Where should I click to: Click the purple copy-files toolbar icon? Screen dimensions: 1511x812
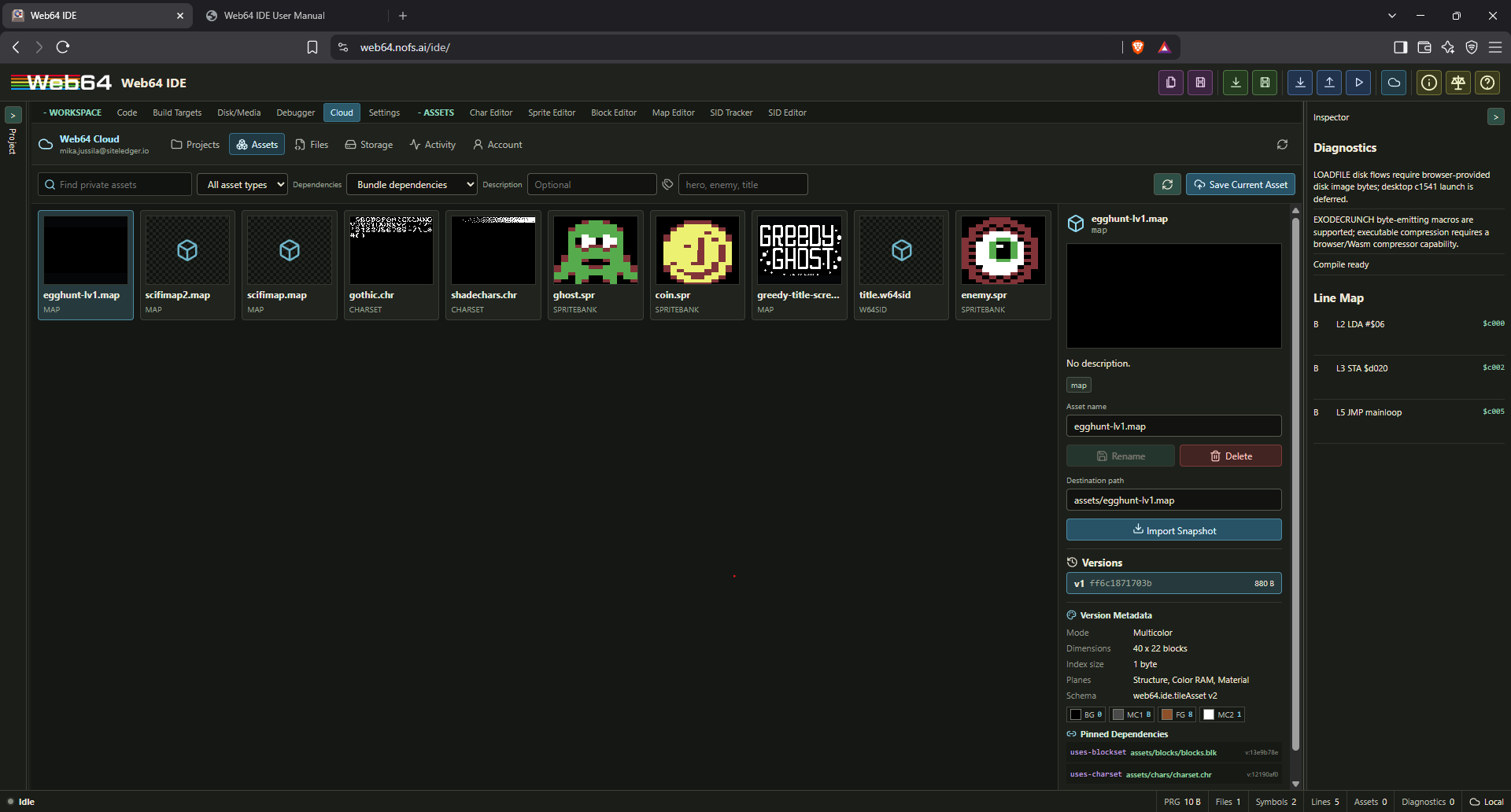tap(1171, 83)
